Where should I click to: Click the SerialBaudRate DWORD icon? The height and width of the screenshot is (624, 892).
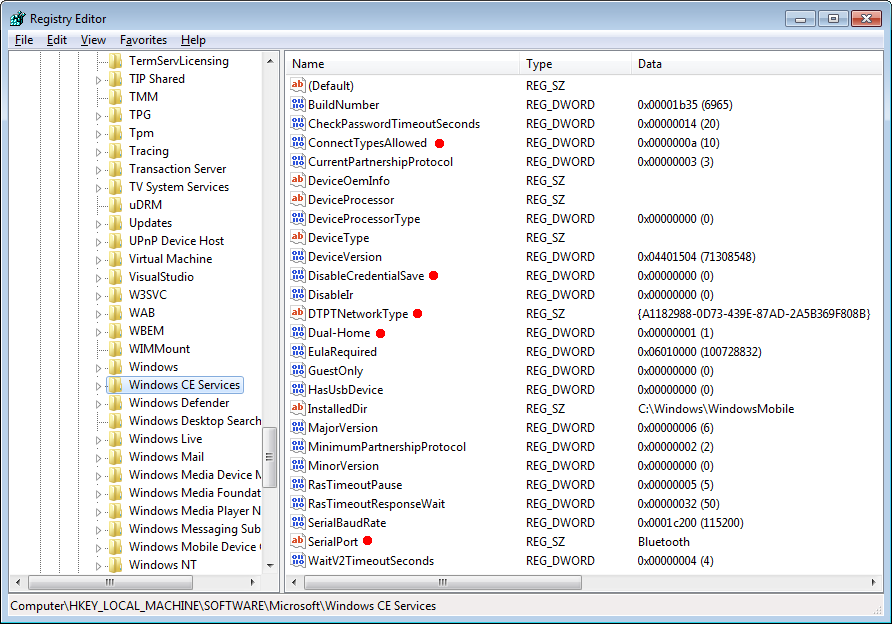(x=298, y=522)
